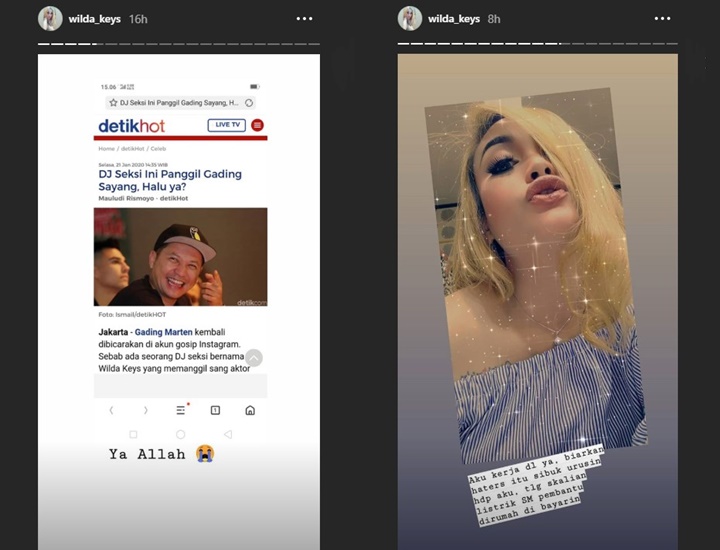
Task: Click the story progress bar on the 16h story
Action: tap(179, 45)
